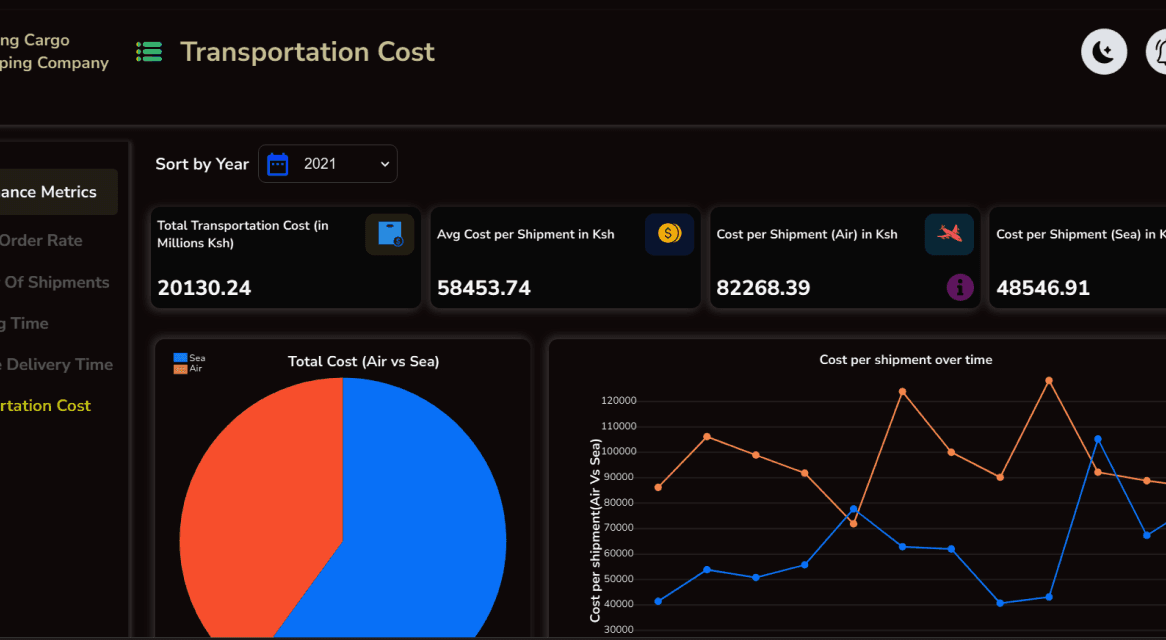The image size is (1166, 640).
Task: Click the 'Sort by Year' label
Action: point(202,164)
